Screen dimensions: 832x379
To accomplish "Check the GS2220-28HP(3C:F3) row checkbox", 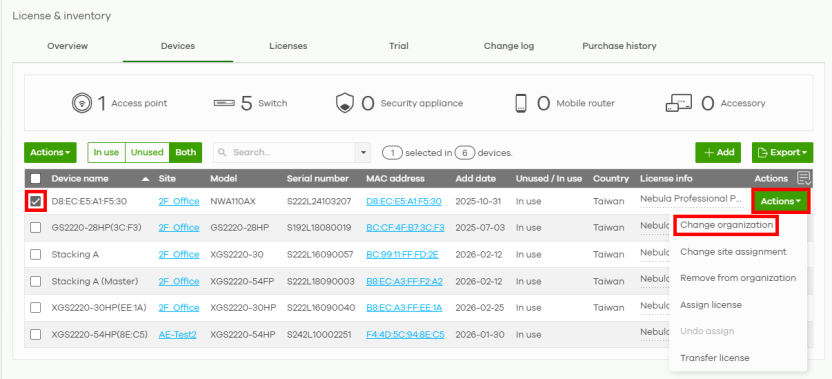I will tap(36, 228).
